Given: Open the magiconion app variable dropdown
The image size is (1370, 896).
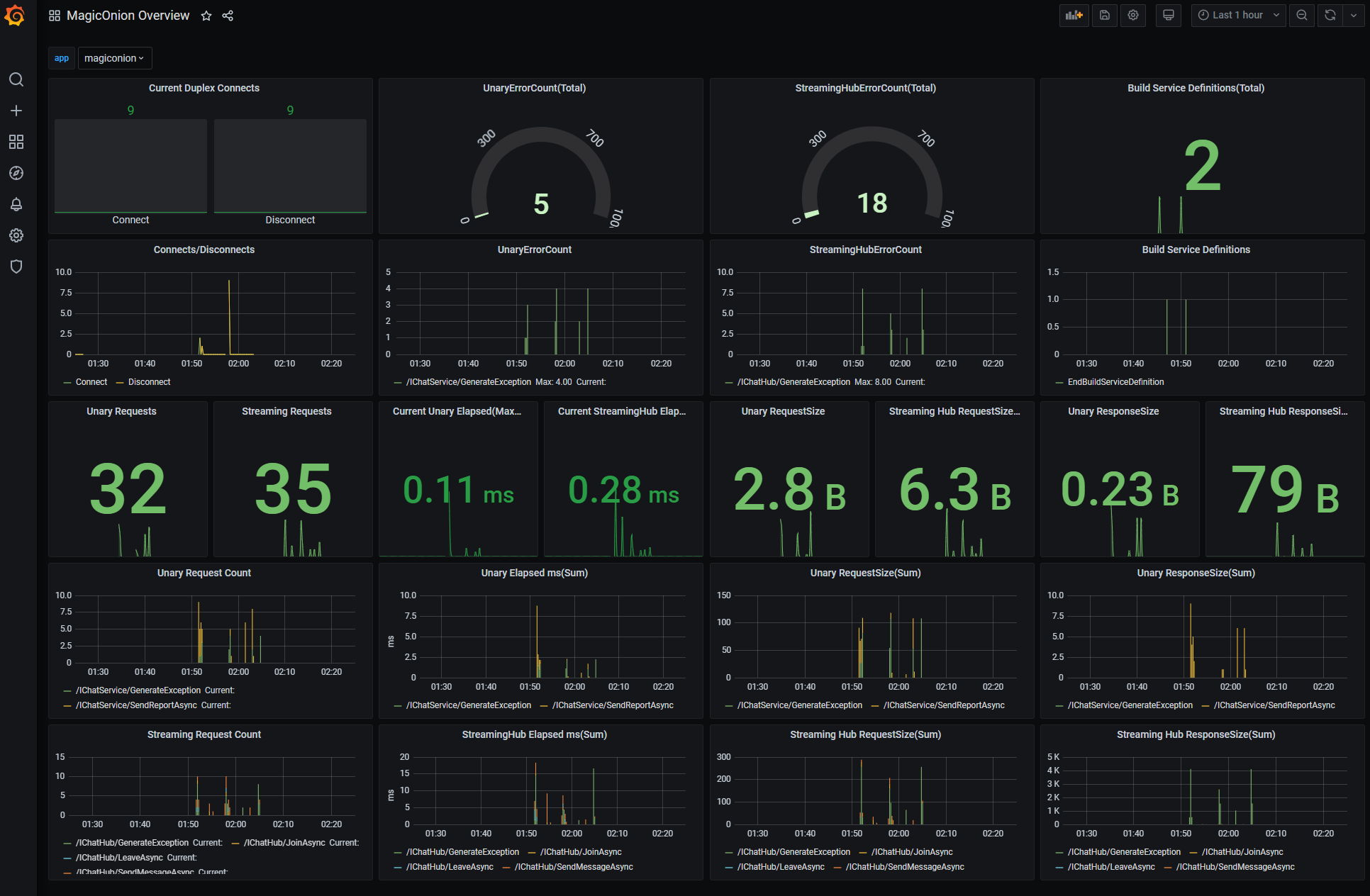Looking at the screenshot, I should (x=114, y=58).
